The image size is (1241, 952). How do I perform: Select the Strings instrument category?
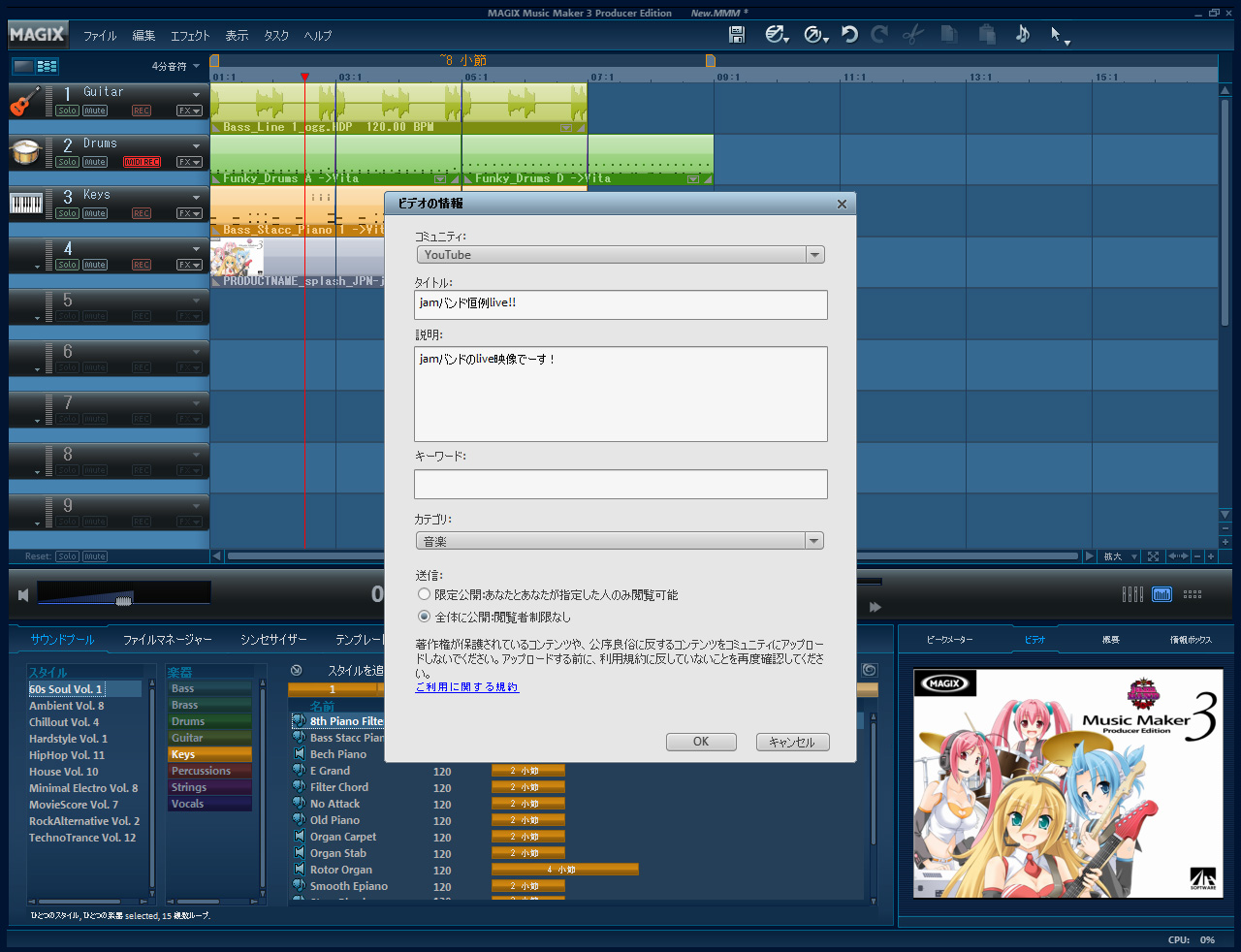(208, 787)
